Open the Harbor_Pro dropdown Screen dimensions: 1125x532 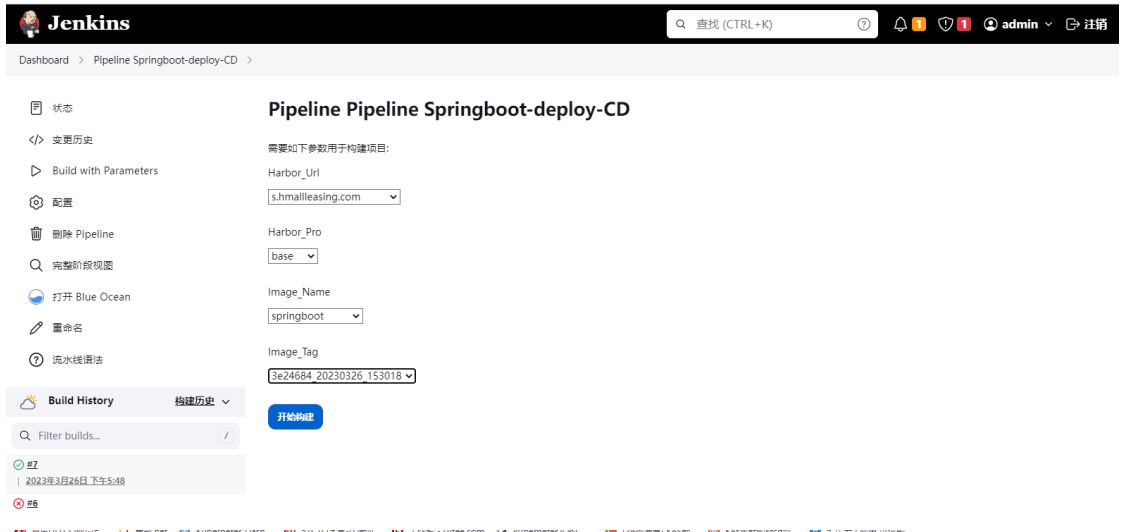coord(293,256)
